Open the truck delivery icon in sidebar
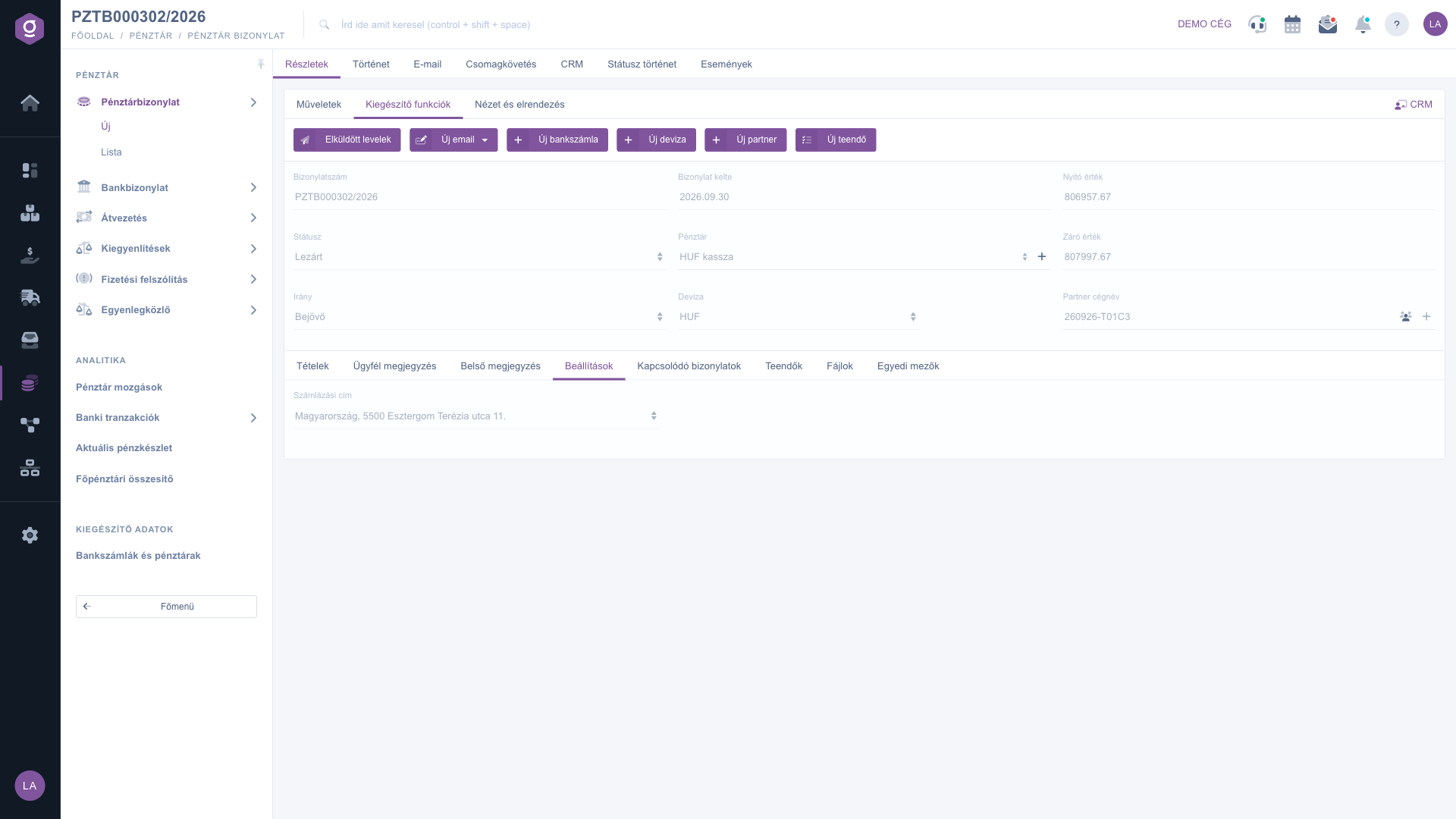The image size is (1456, 819). point(30,297)
